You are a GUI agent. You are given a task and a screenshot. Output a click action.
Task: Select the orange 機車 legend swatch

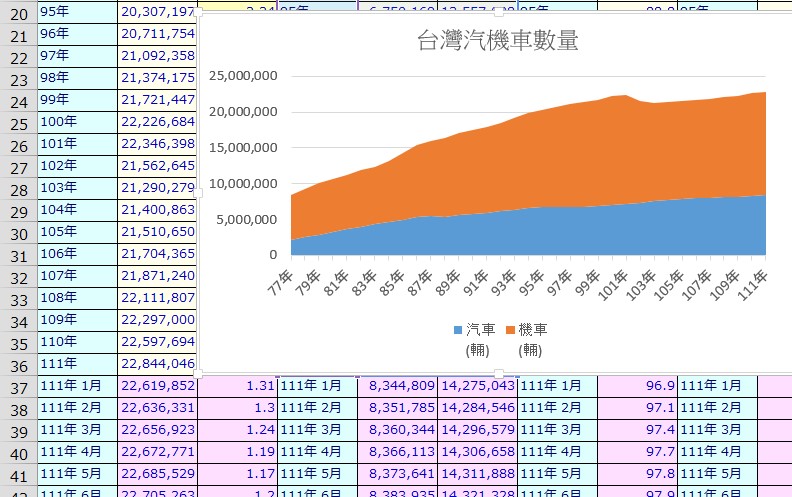pyautogui.click(x=511, y=329)
